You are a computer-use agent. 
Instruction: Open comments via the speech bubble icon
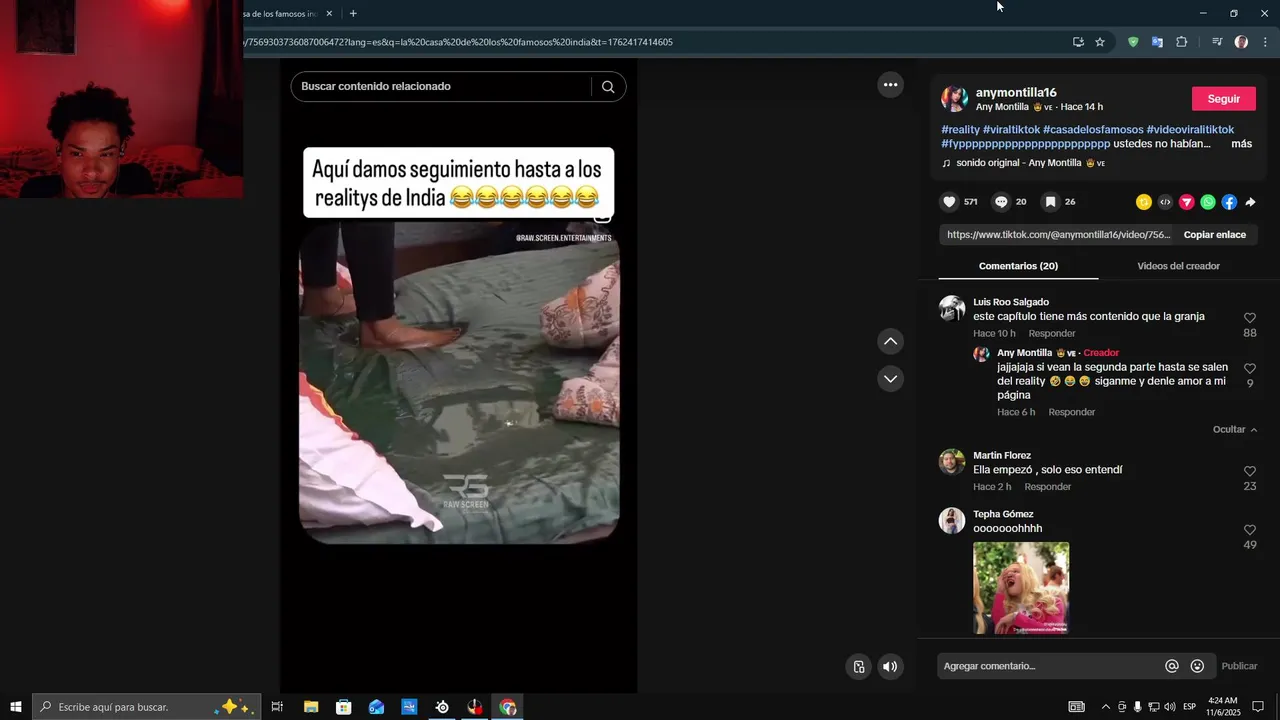click(1001, 202)
